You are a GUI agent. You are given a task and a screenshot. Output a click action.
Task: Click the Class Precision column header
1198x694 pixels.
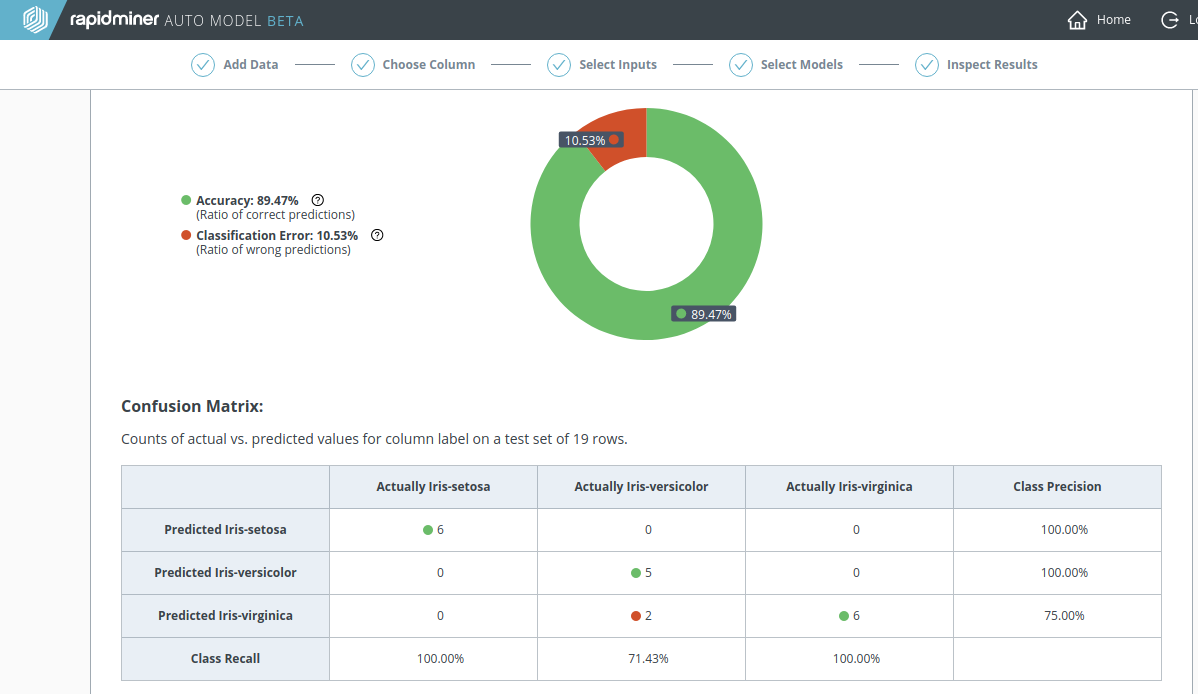point(1057,487)
